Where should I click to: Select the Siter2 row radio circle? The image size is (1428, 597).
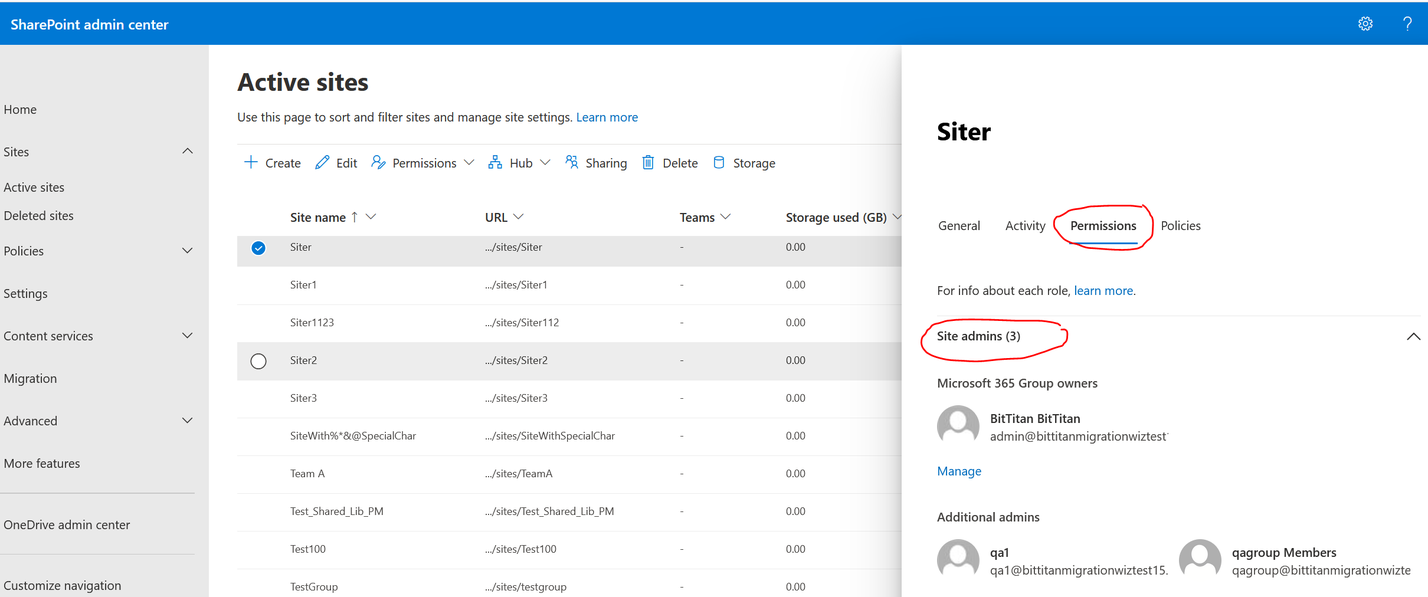[258, 361]
